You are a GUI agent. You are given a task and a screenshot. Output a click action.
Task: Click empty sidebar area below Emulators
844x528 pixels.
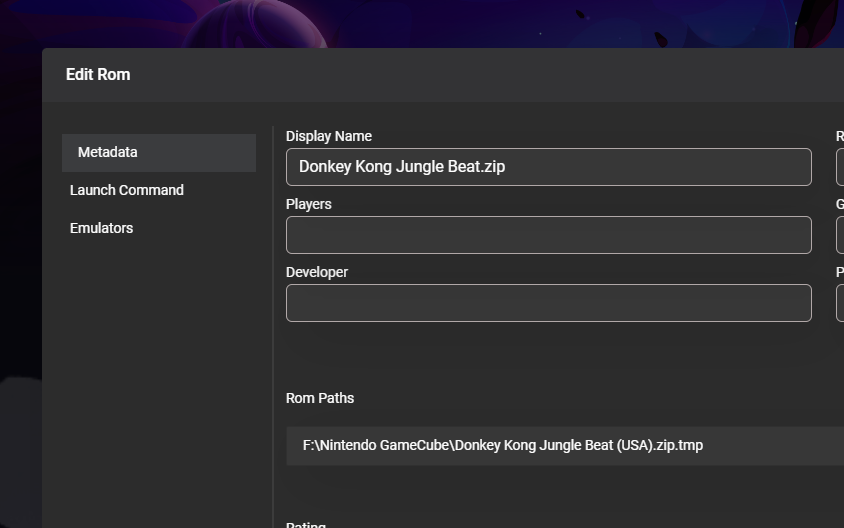pos(158,380)
